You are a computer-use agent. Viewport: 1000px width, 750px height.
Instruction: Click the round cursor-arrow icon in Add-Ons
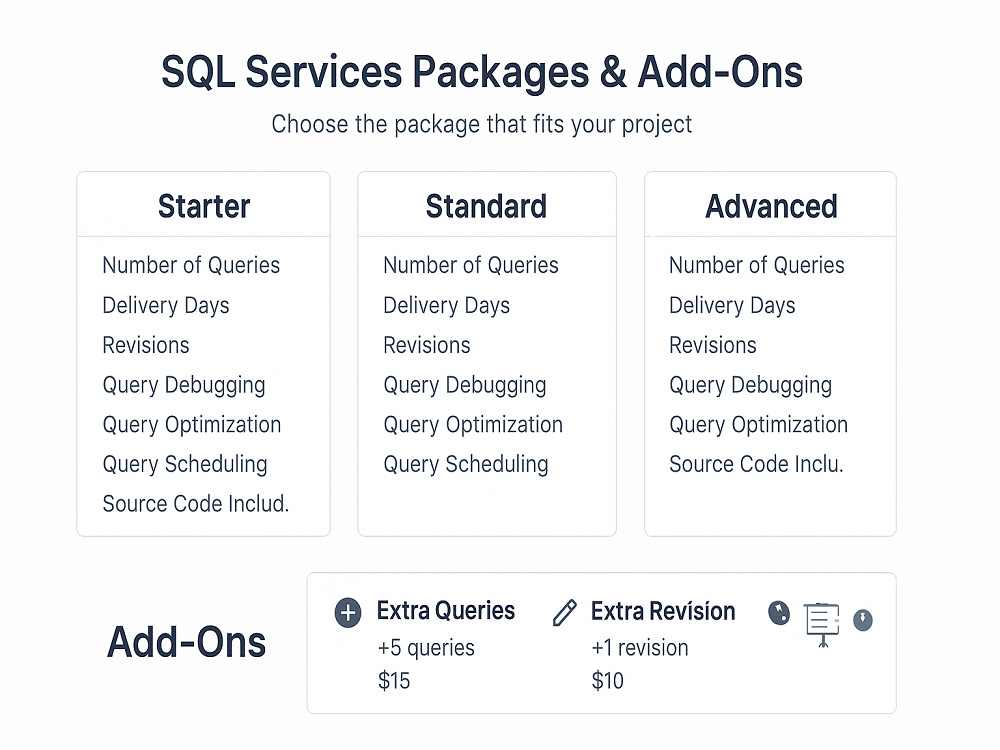coord(779,613)
